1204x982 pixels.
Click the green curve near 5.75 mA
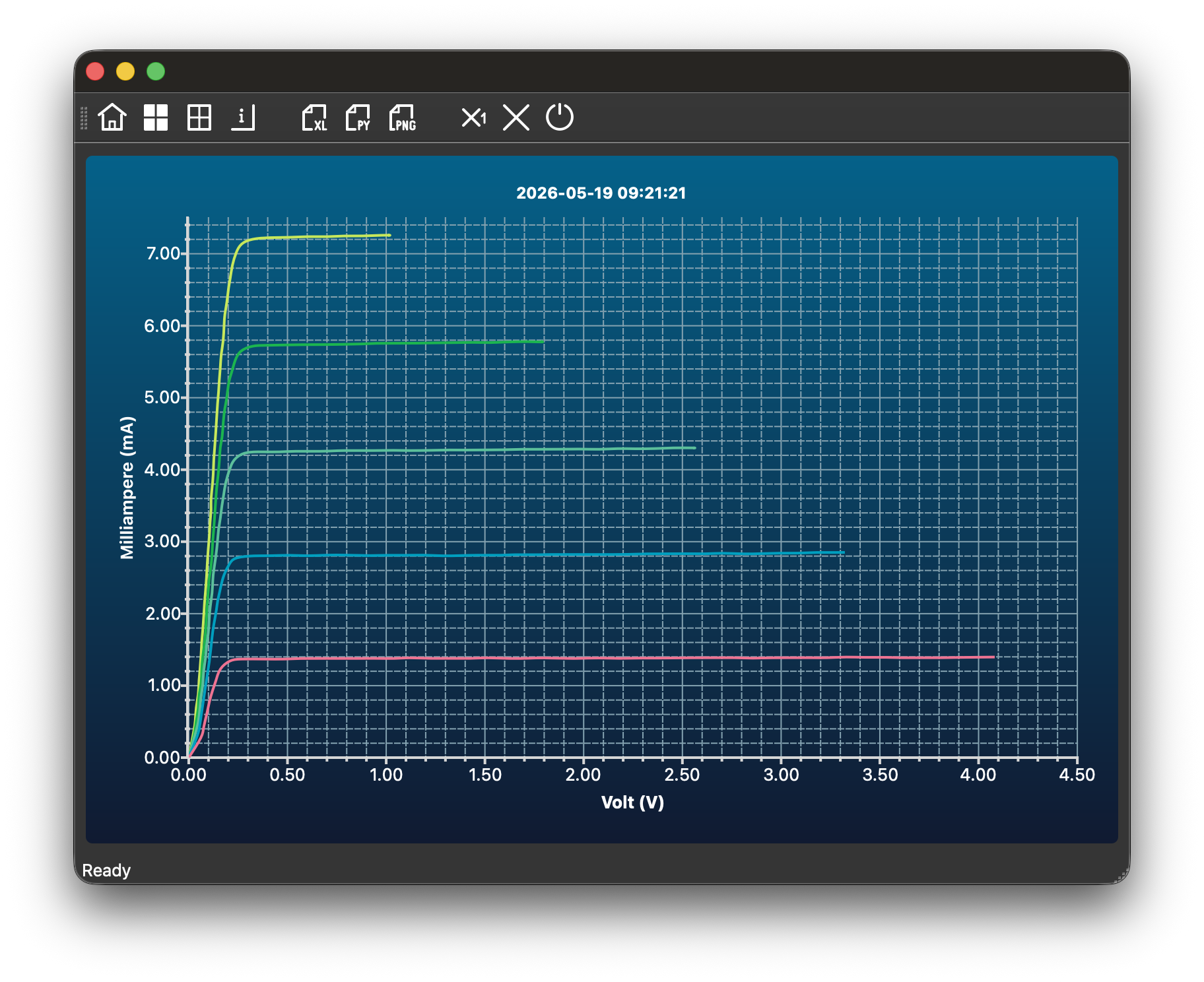pyautogui.click(x=396, y=343)
